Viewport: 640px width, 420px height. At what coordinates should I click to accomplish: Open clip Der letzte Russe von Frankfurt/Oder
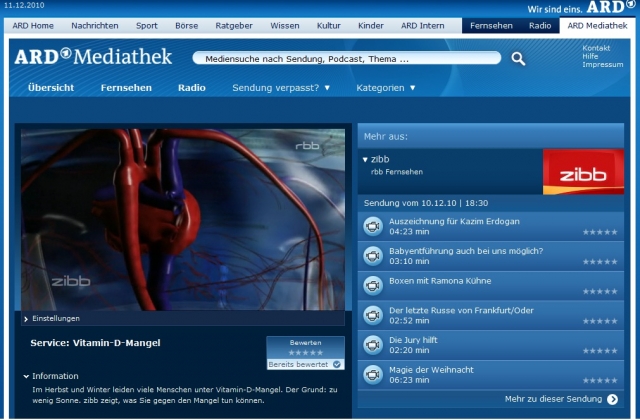461,311
